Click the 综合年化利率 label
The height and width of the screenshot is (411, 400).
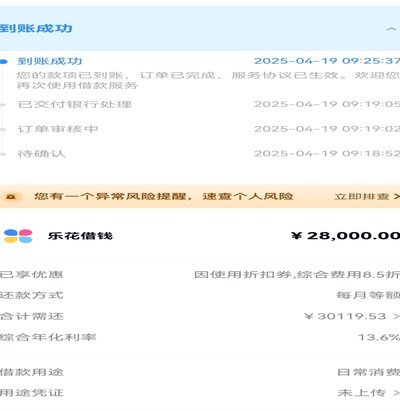pyautogui.click(x=48, y=337)
